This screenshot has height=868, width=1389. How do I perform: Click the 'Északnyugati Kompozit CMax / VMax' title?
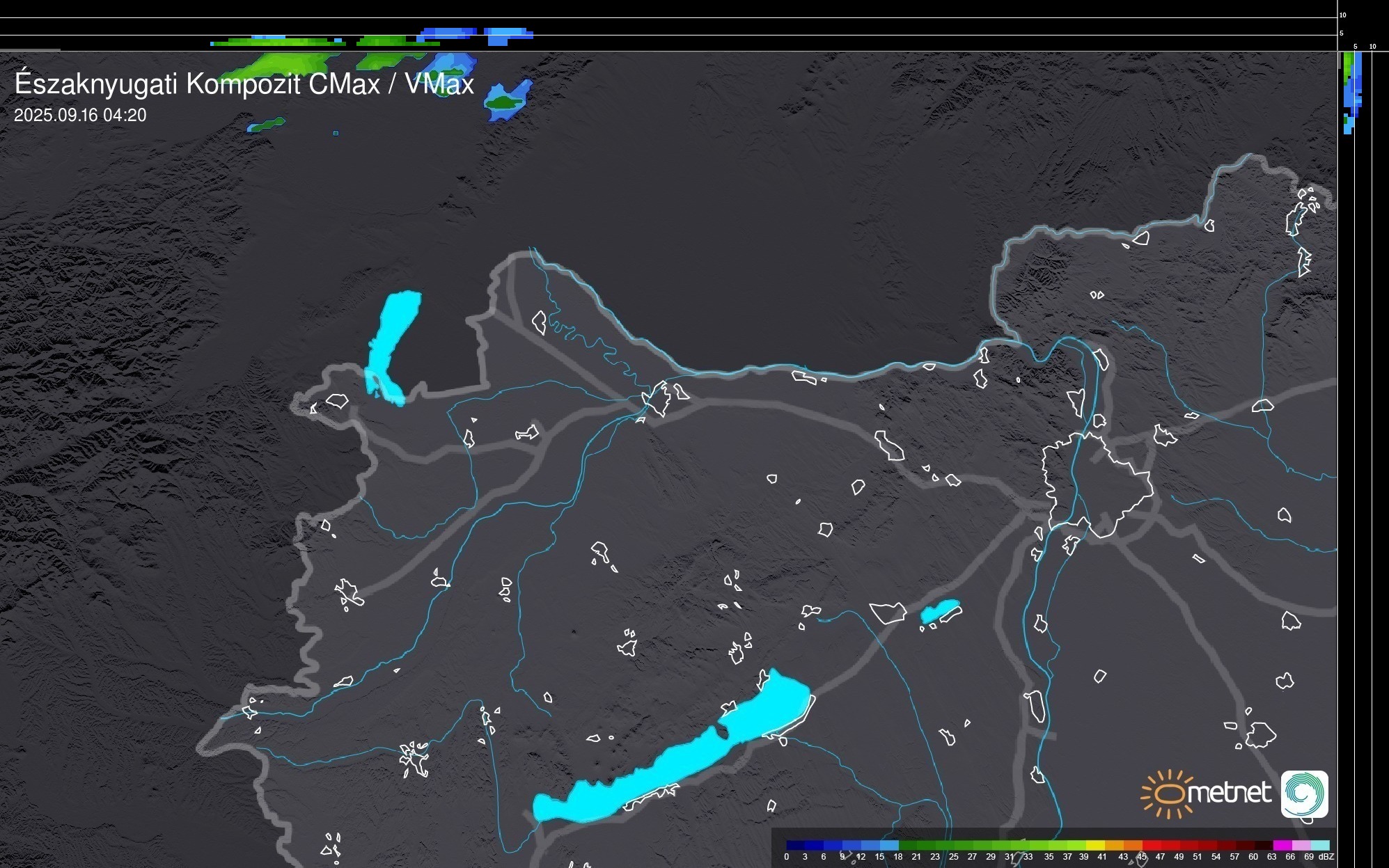(244, 84)
